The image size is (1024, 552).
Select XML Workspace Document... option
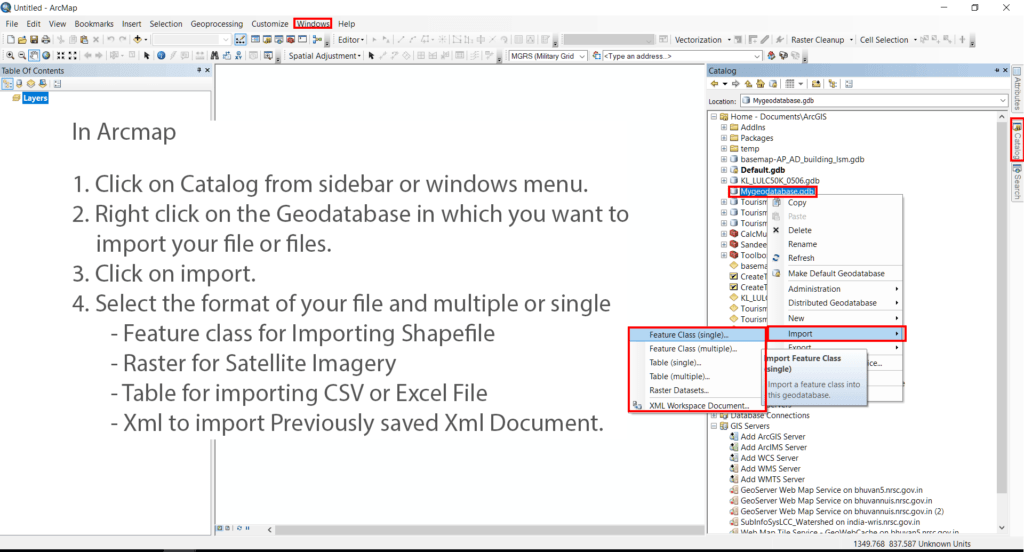coord(697,405)
